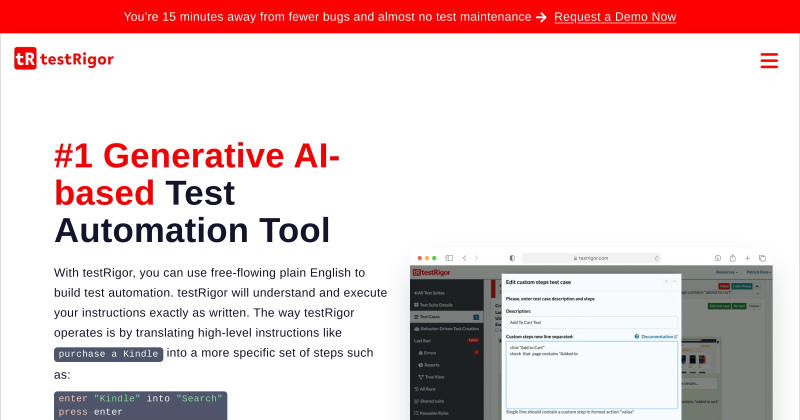Viewport: 800px width, 420px height.
Task: Click the new tab plus icon in screenshot
Action: [747, 258]
